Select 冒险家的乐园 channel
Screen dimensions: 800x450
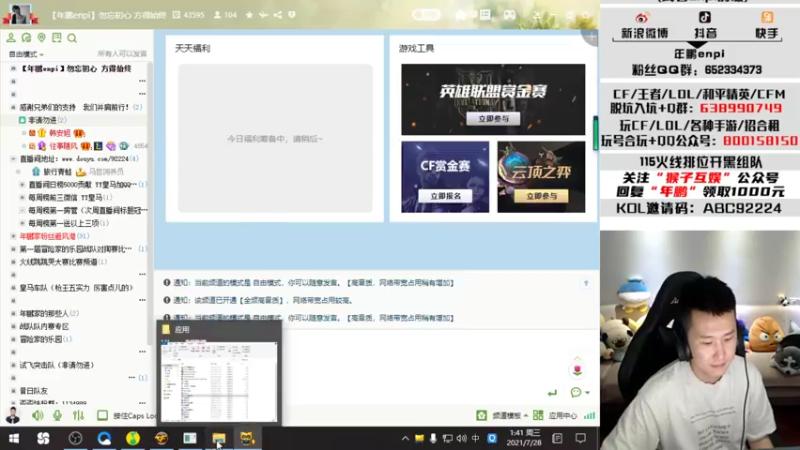41,339
